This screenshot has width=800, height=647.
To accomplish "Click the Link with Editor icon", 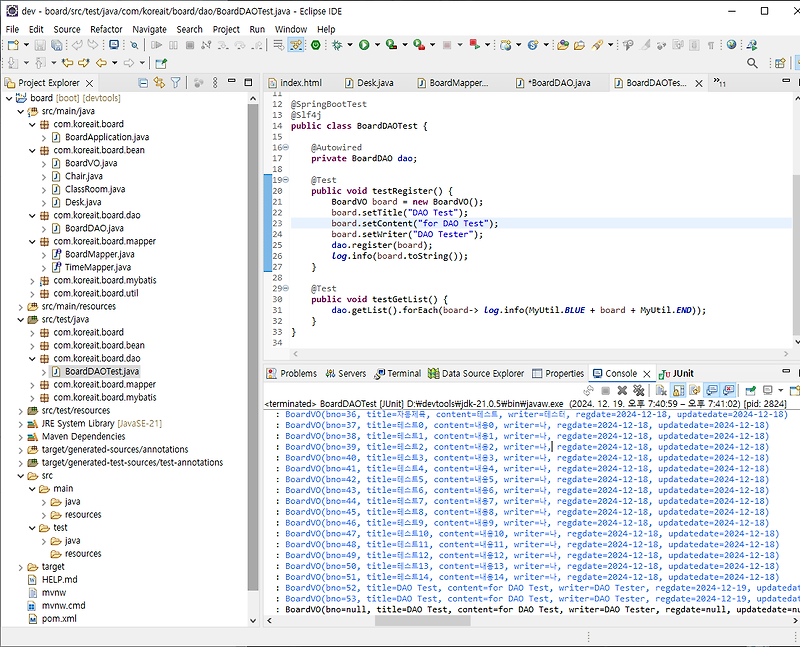I will click(160, 83).
